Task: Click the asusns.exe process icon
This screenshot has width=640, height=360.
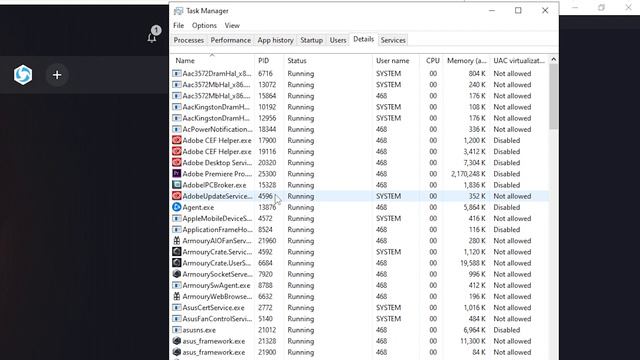Action: point(176,330)
